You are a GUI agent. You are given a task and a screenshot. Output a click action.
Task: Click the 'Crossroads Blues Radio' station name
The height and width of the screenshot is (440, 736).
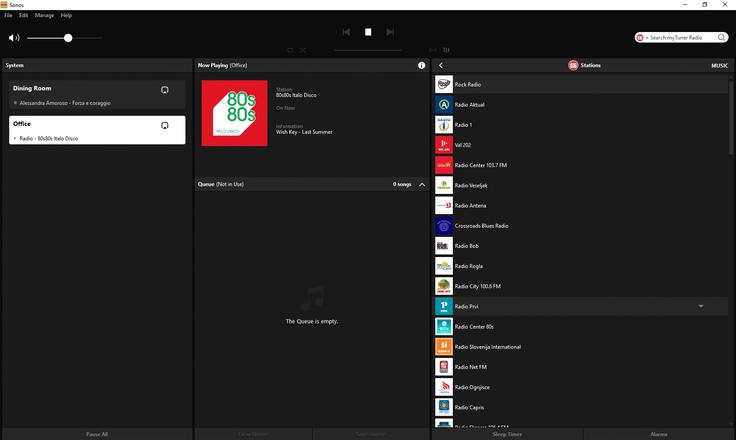click(x=482, y=226)
